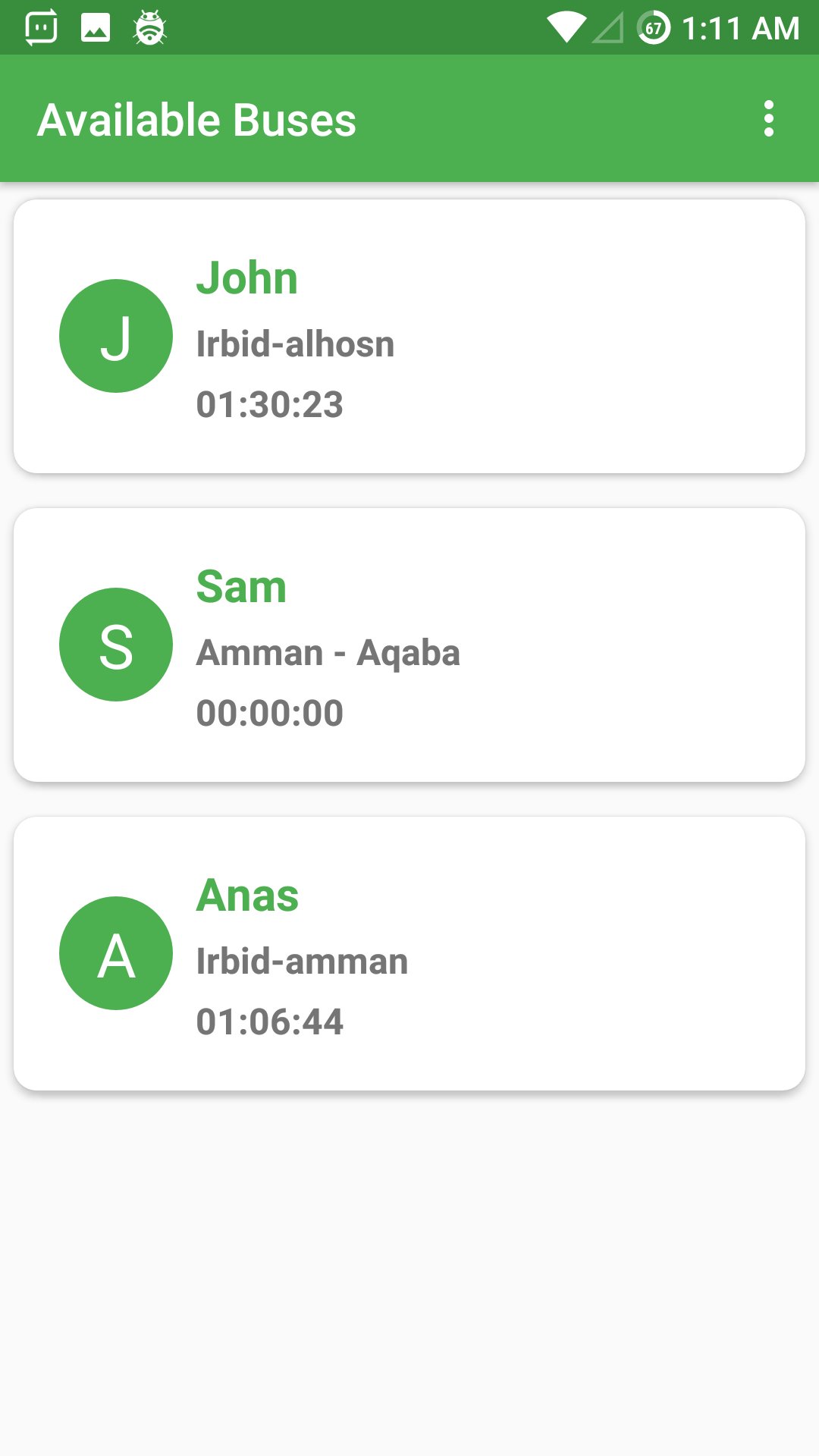Tap the 01:30:23 time on John's card
Image resolution: width=819 pixels, height=1456 pixels.
[x=270, y=404]
